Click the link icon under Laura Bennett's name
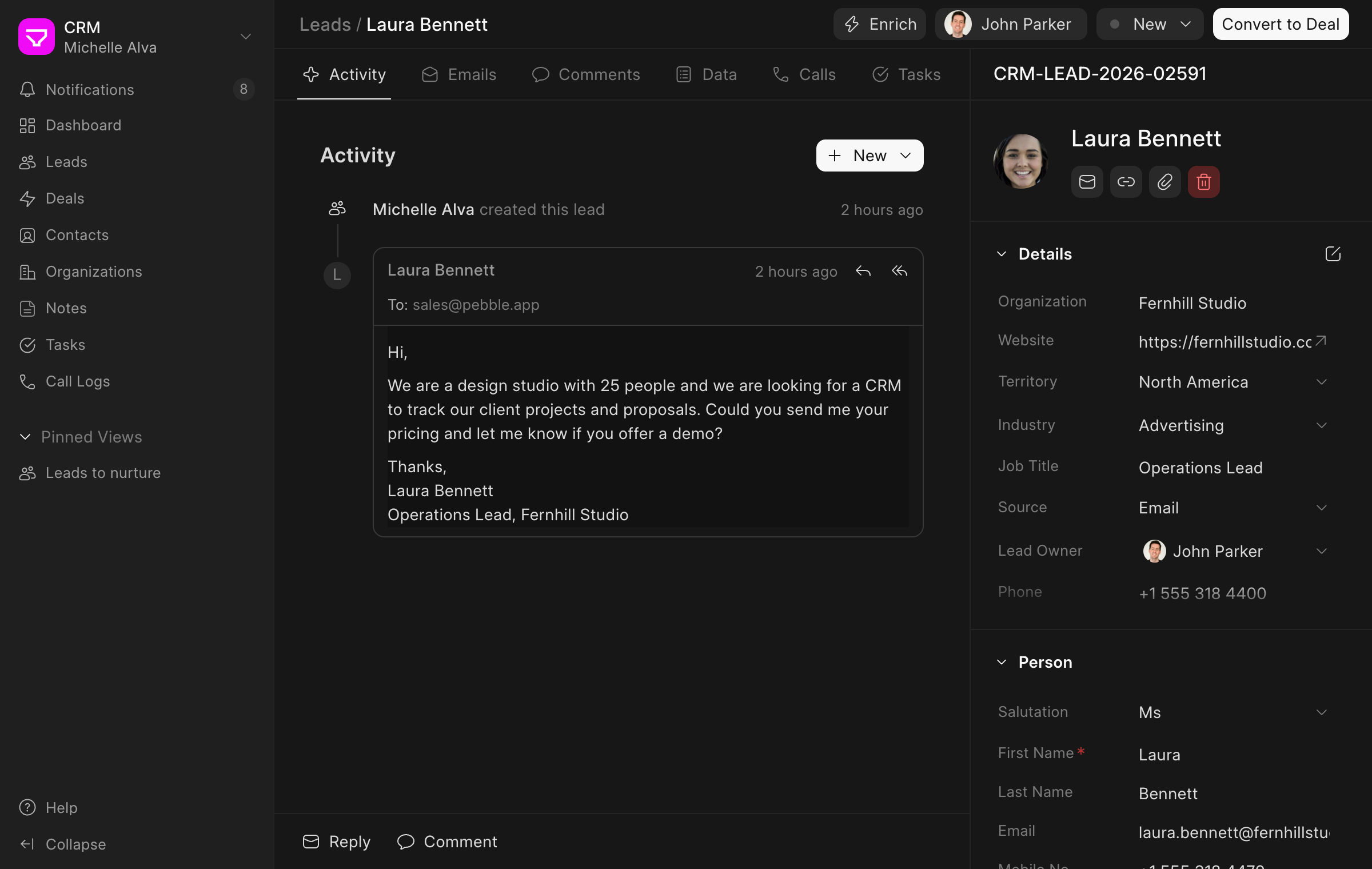Screen dimensions: 1372x869 [x=1126, y=182]
